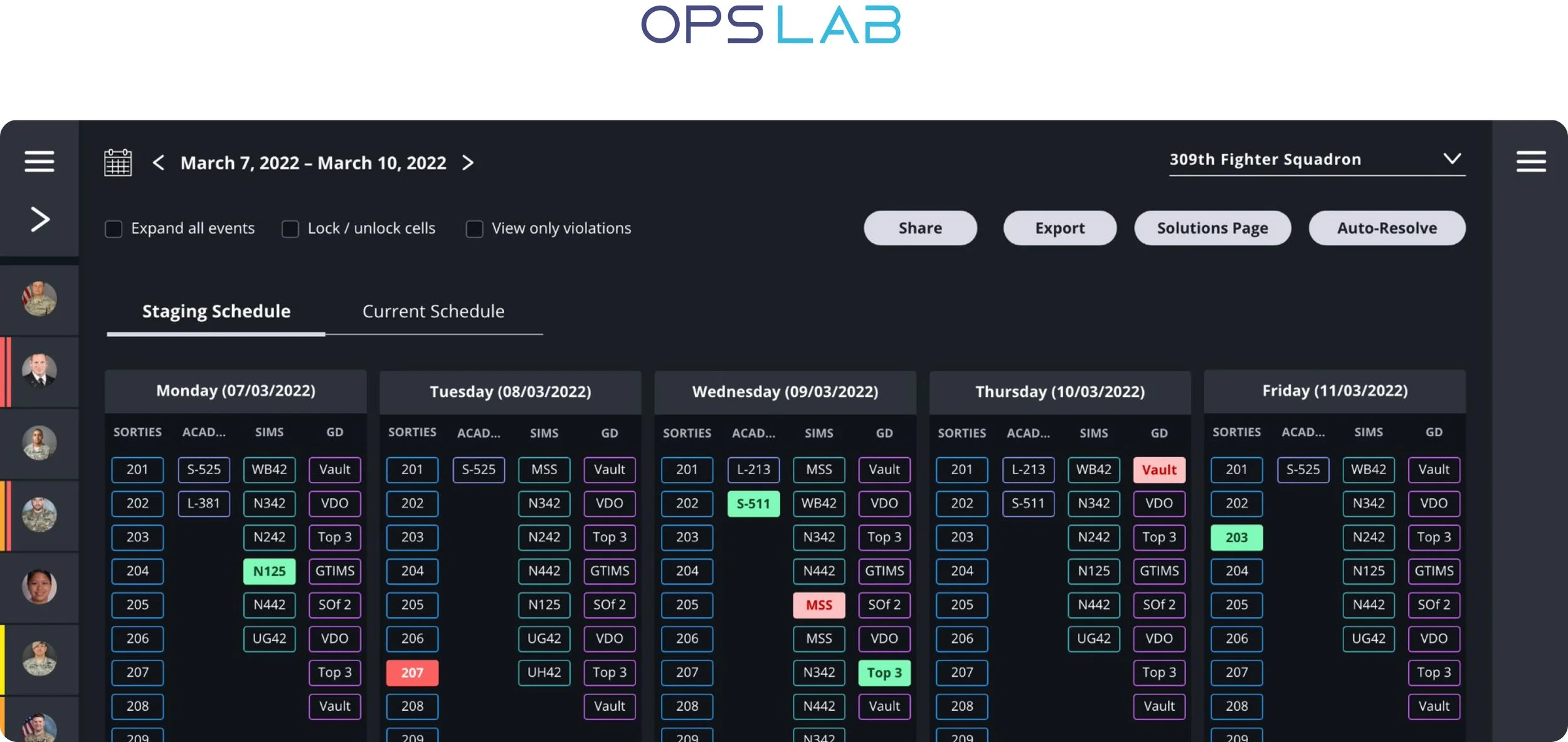Select the Tuesday (08/03/2022) day header
The width and height of the screenshot is (1568, 742).
(511, 392)
